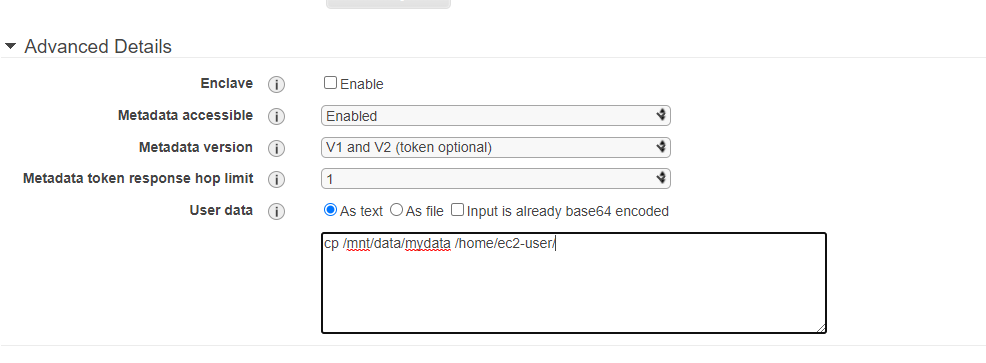Grab the user data textarea resize handle
Viewport: 986px width, 363px height.
click(x=821, y=328)
